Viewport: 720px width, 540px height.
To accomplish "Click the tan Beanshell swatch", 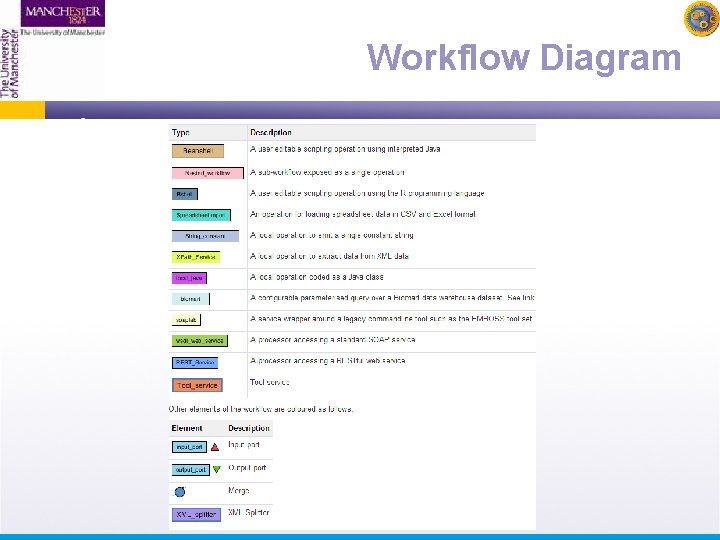I will pos(198,151).
